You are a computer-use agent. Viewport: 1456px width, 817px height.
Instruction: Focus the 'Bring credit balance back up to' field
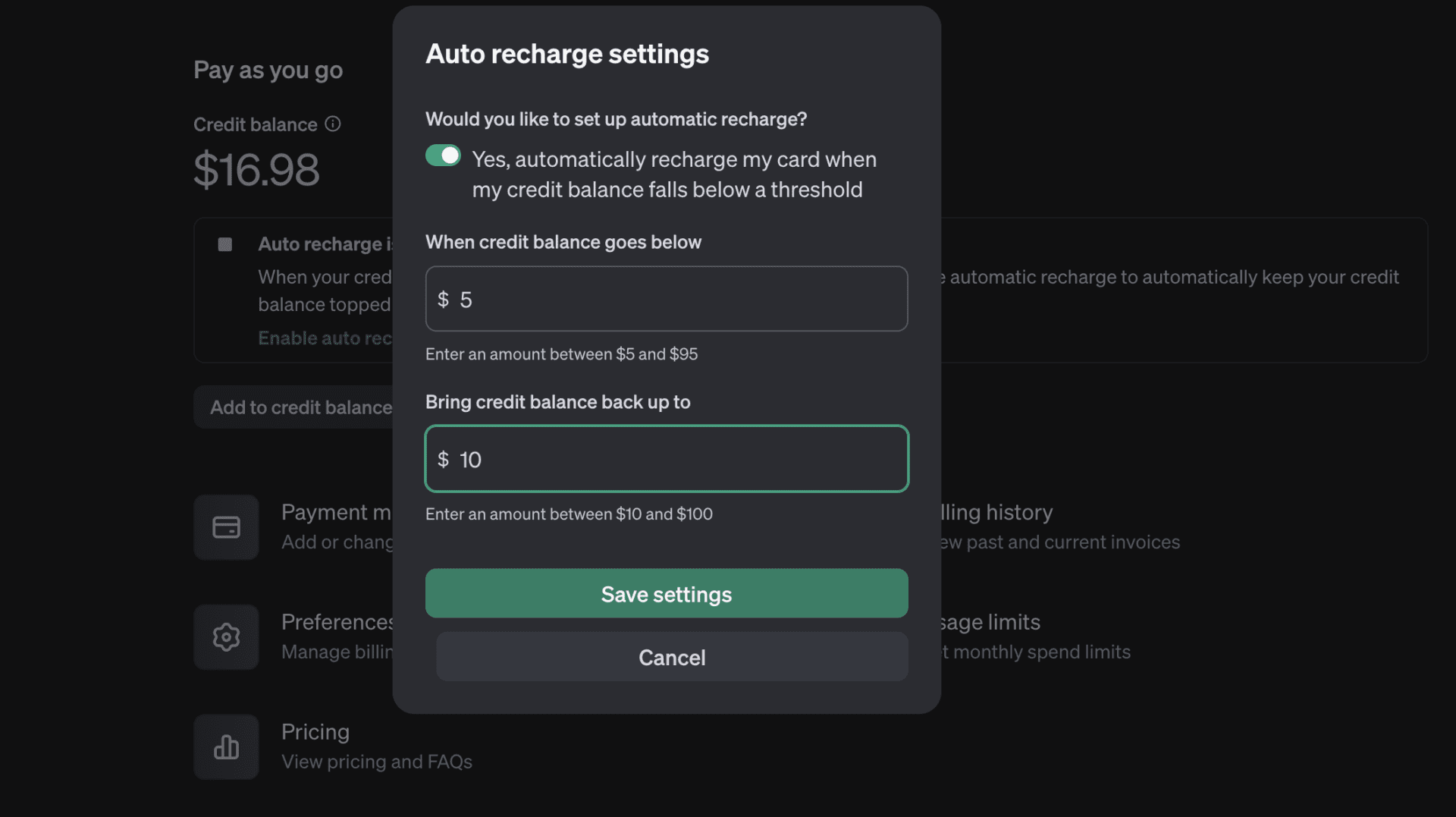[x=666, y=459]
